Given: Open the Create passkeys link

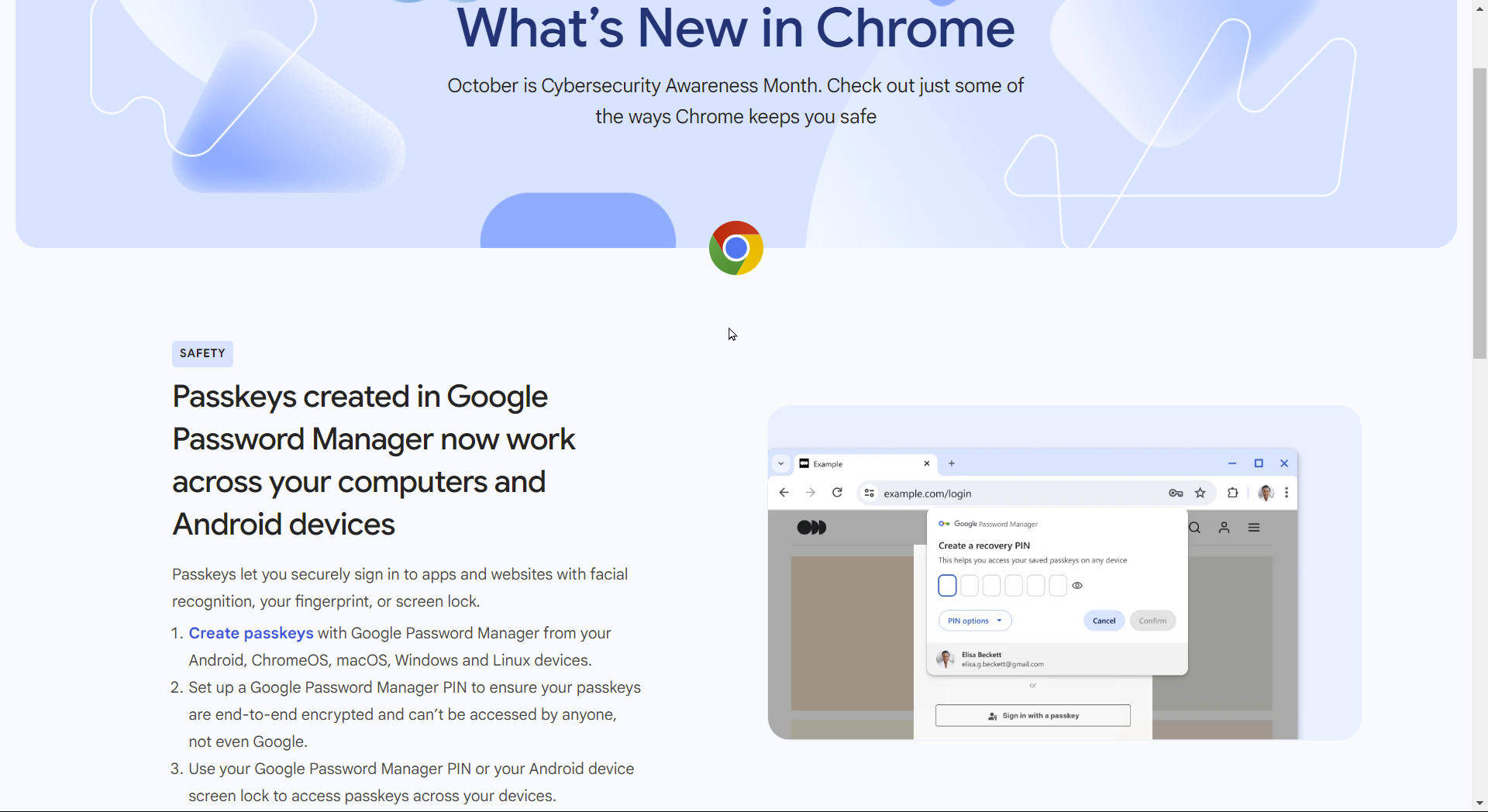Looking at the screenshot, I should click(x=251, y=633).
